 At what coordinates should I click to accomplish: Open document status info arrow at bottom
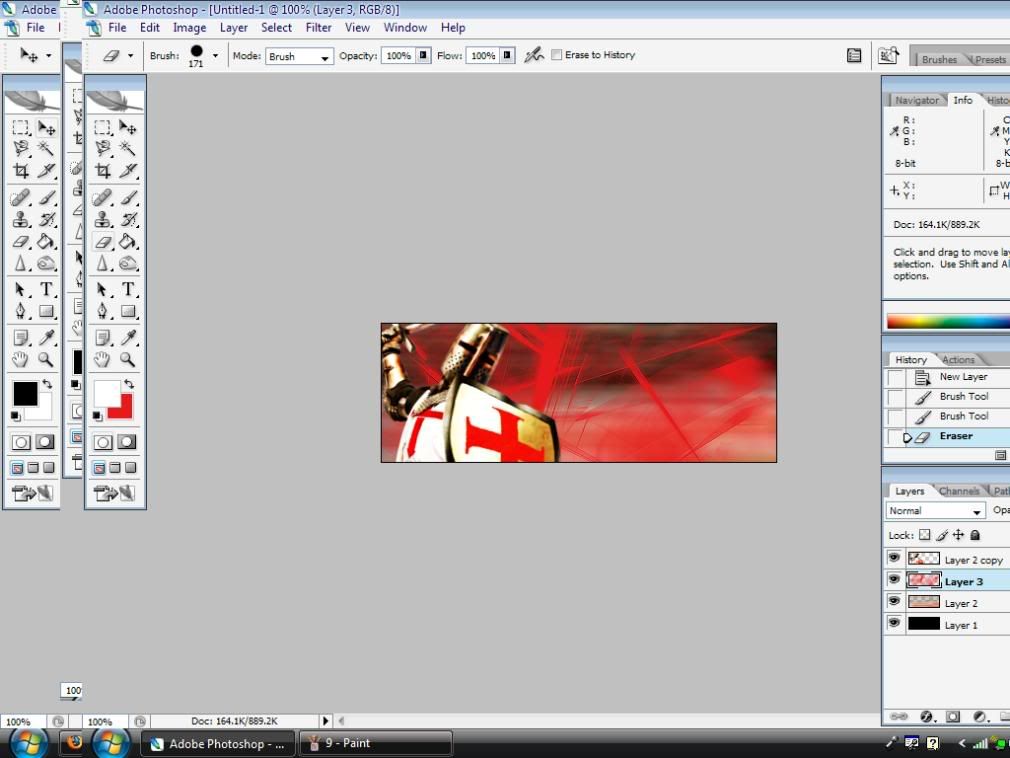click(325, 721)
